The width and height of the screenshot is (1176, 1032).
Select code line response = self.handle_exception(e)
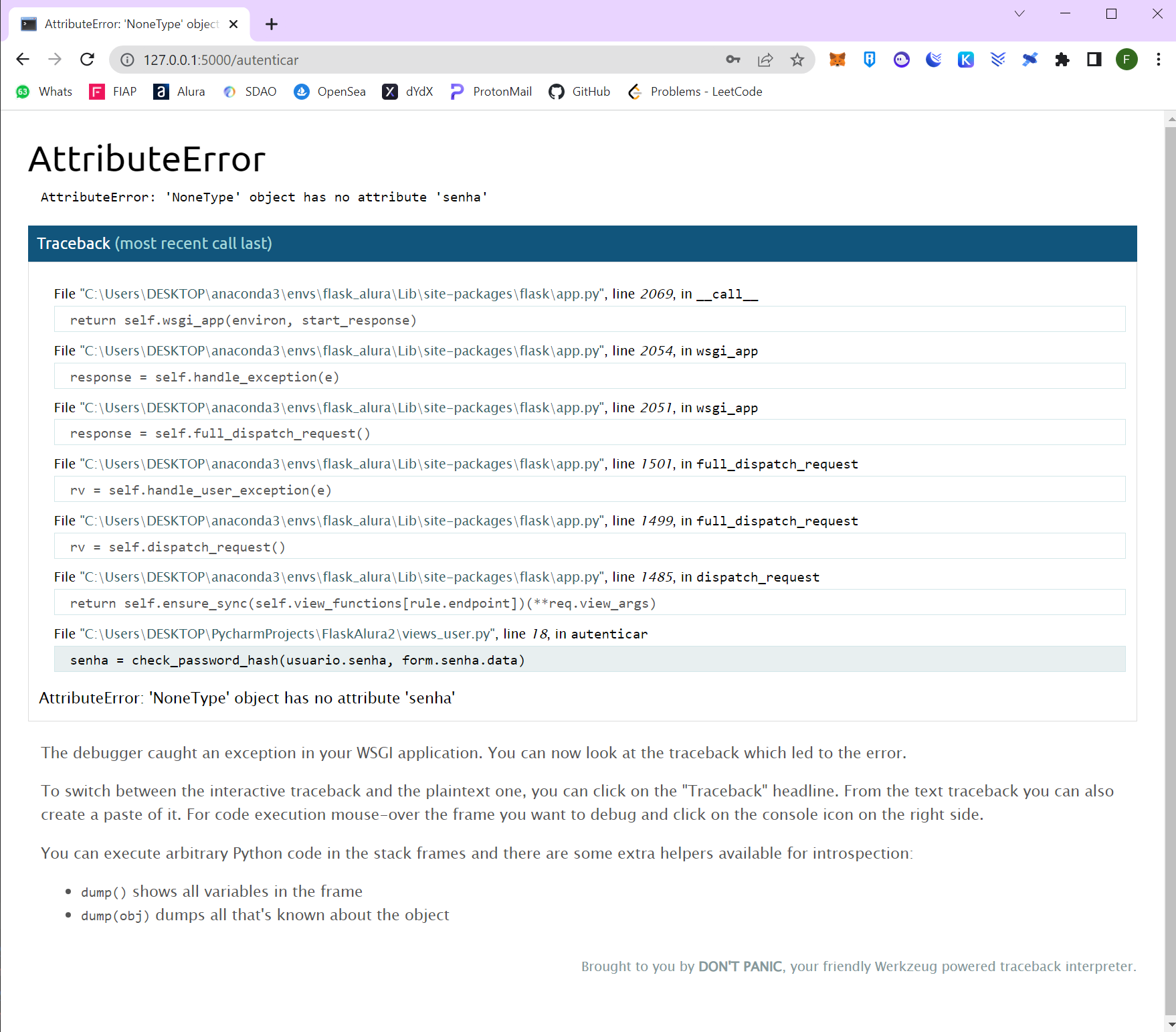click(x=589, y=377)
